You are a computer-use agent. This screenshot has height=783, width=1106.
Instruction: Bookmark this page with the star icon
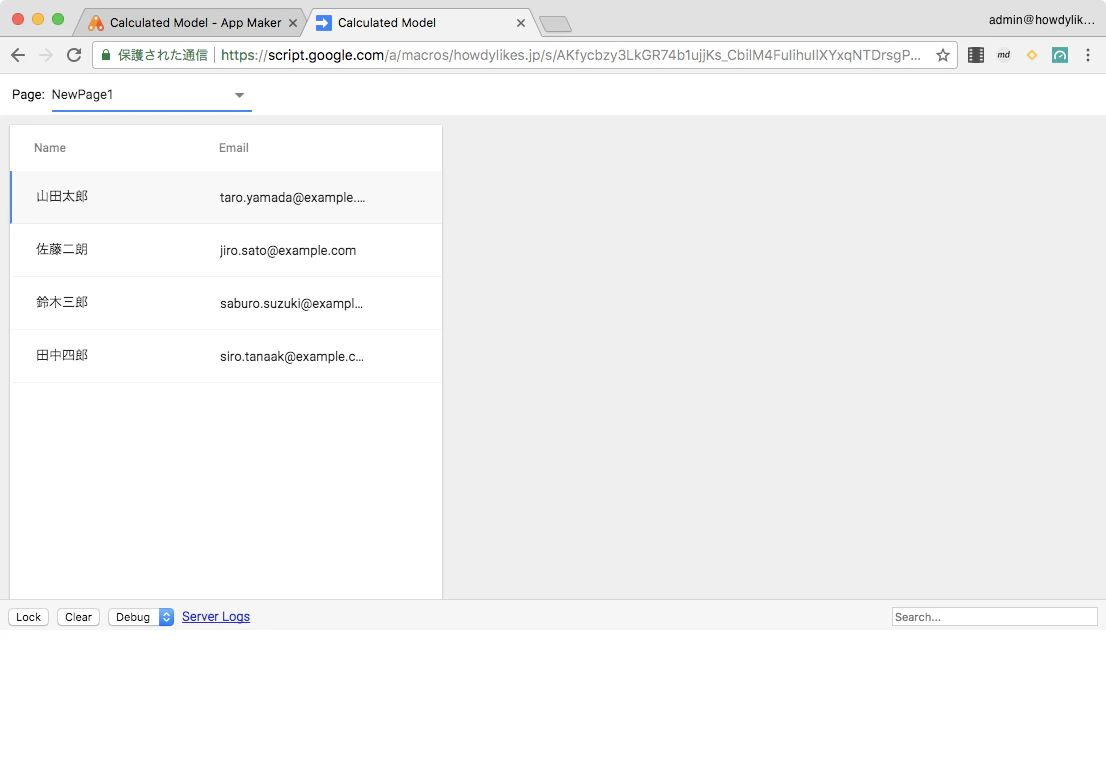point(942,55)
